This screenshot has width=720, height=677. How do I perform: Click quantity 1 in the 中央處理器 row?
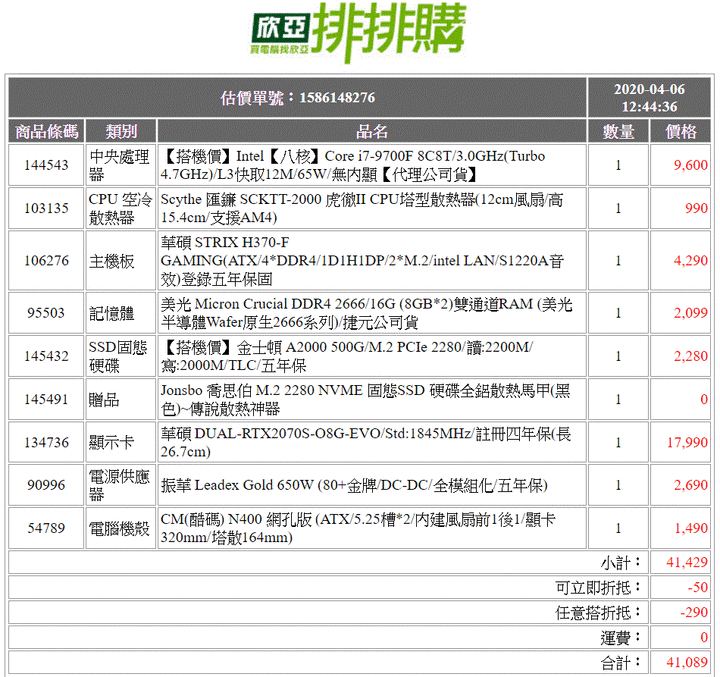pyautogui.click(x=618, y=165)
